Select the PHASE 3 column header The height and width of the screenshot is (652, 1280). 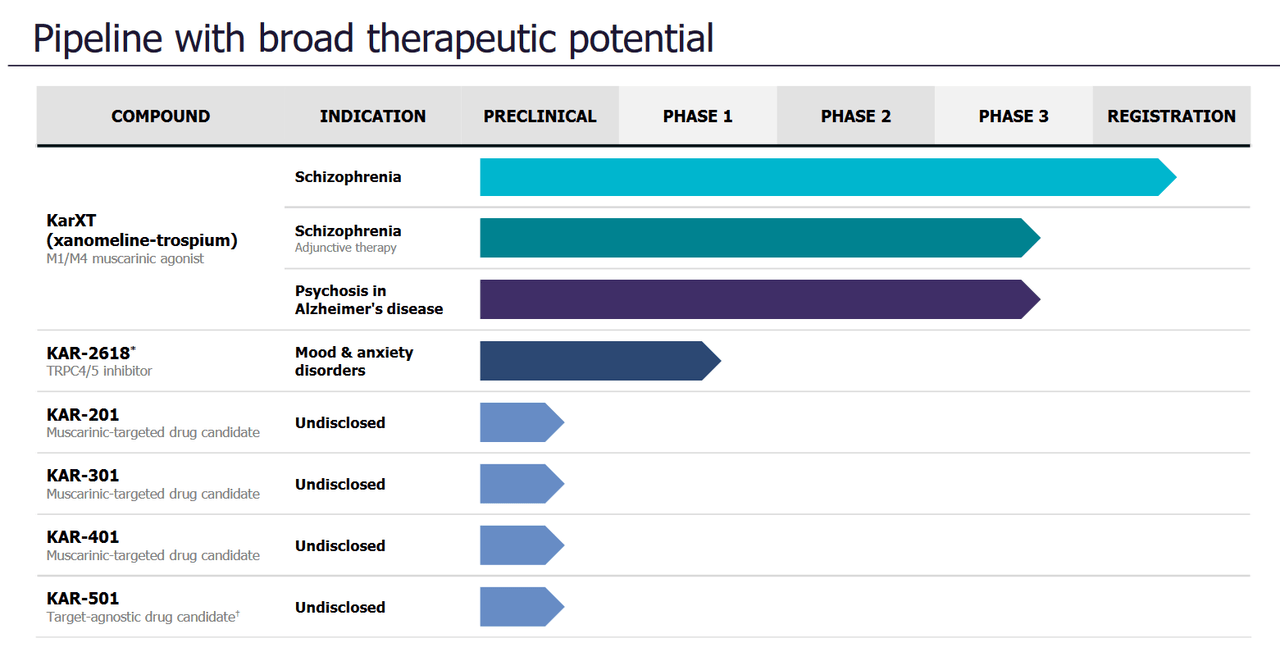point(1013,116)
